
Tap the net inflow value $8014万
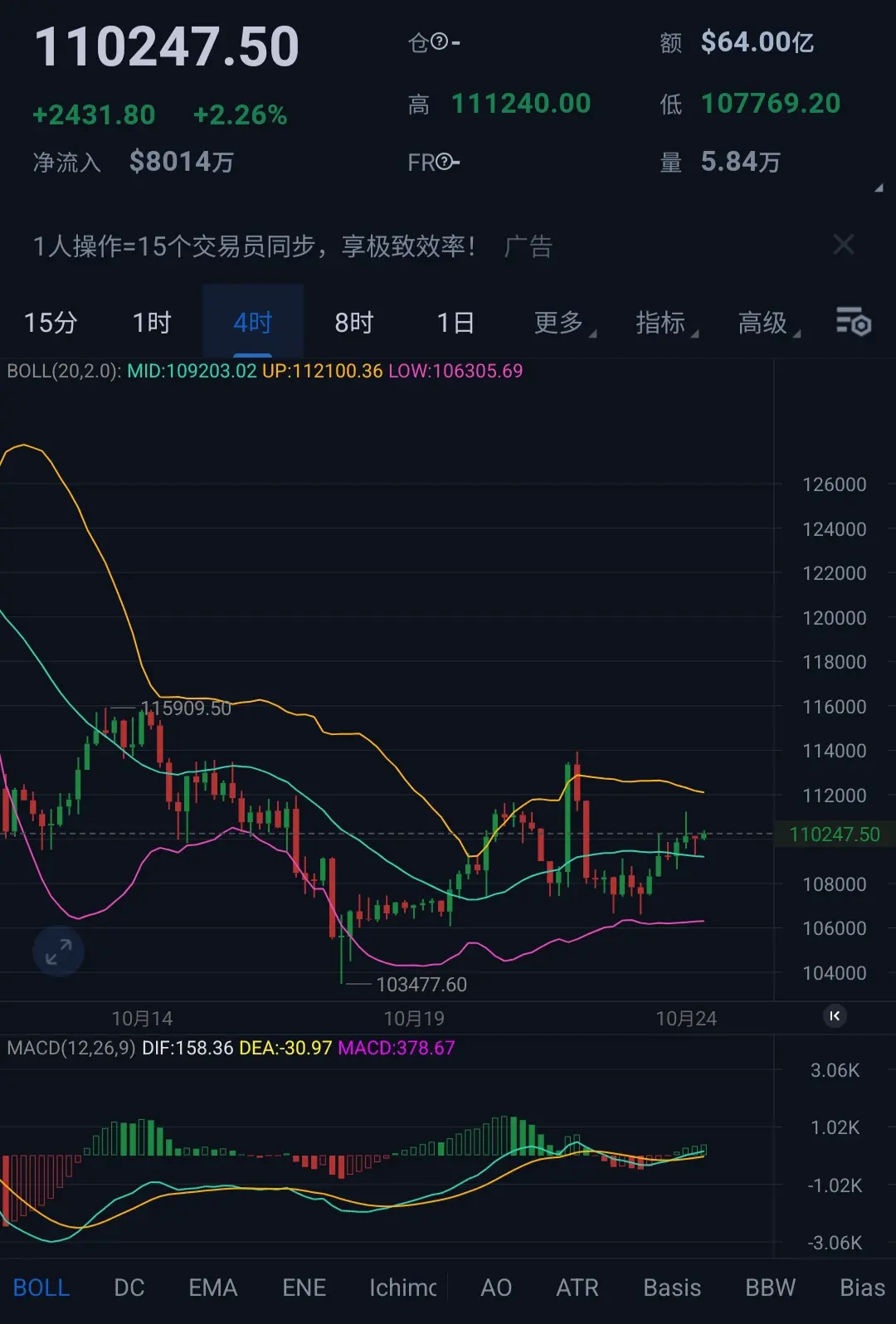pyautogui.click(x=182, y=161)
